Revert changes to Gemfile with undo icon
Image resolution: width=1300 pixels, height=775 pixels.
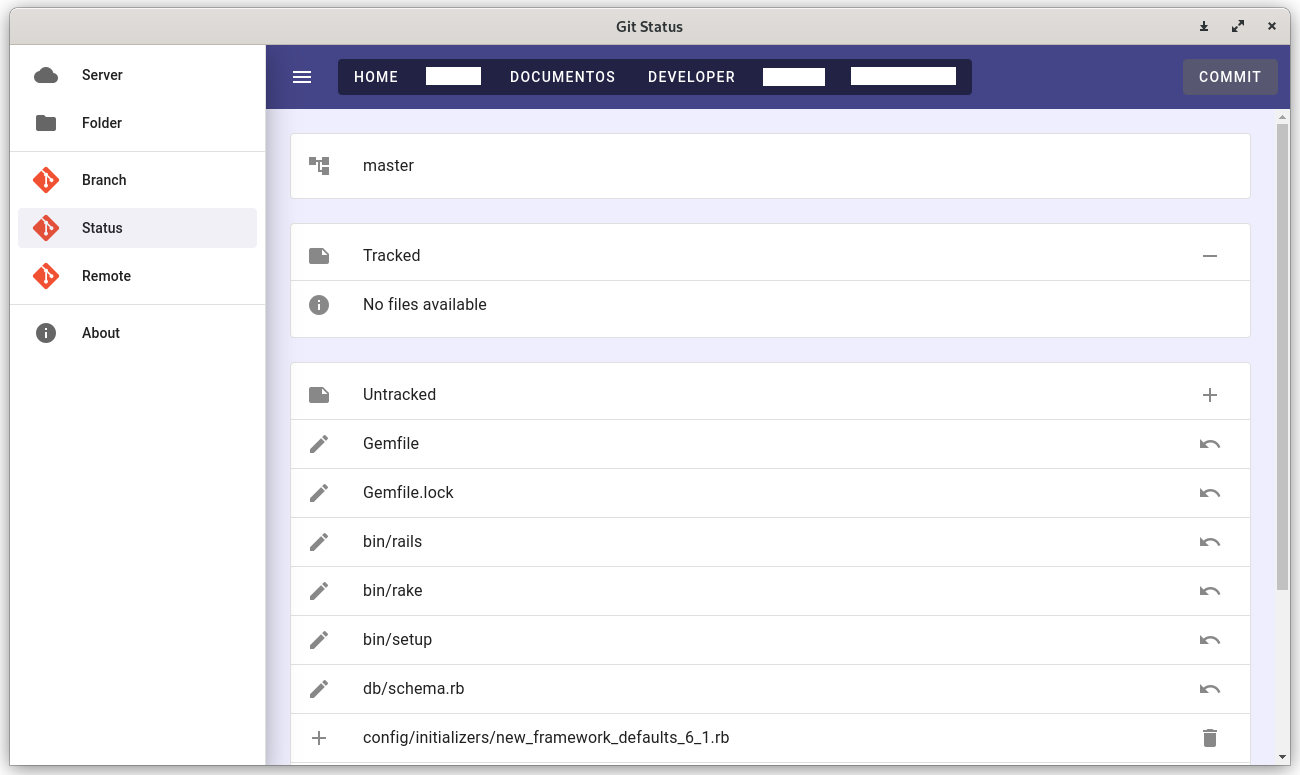coord(1210,443)
